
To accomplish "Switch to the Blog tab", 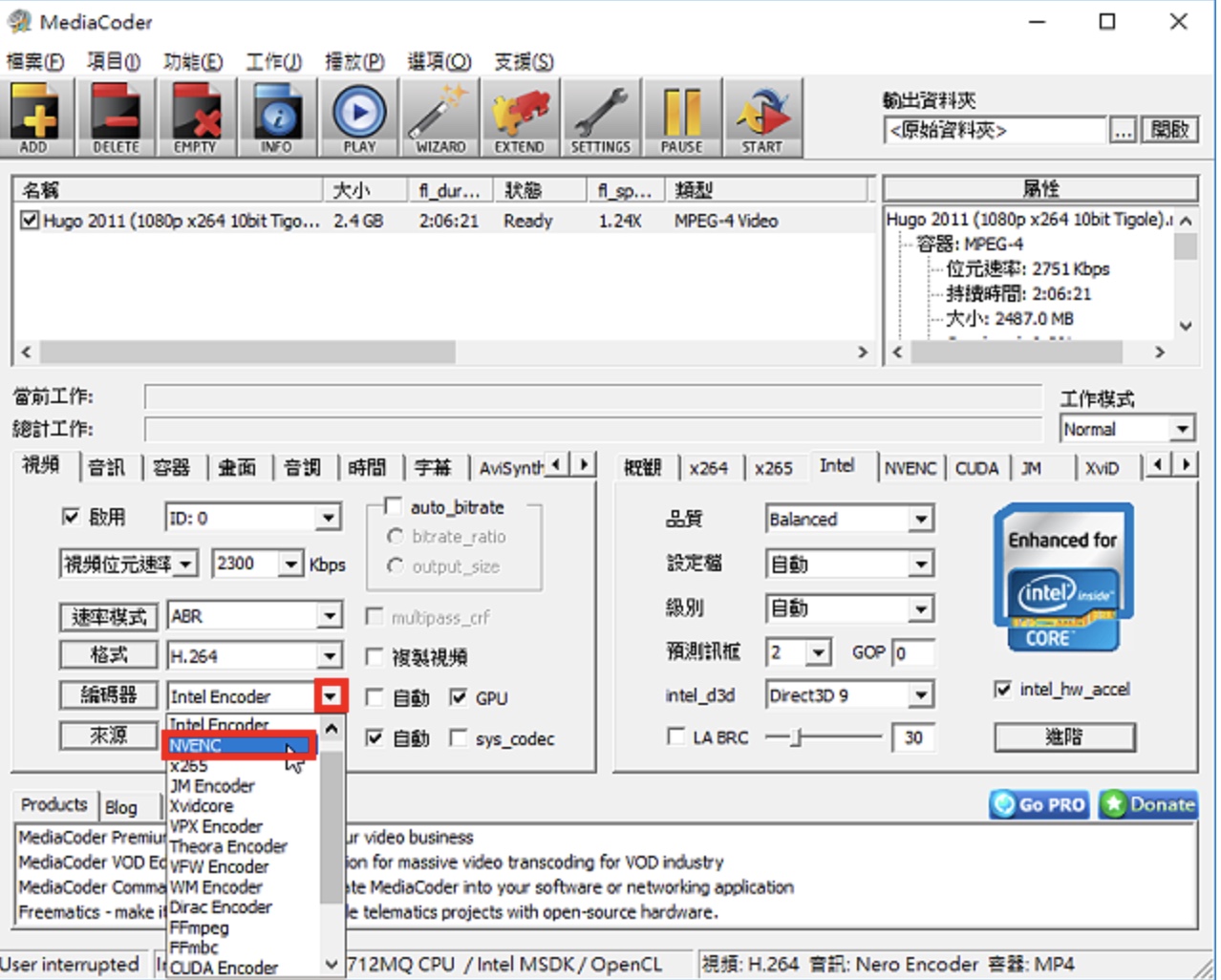I will [120, 807].
